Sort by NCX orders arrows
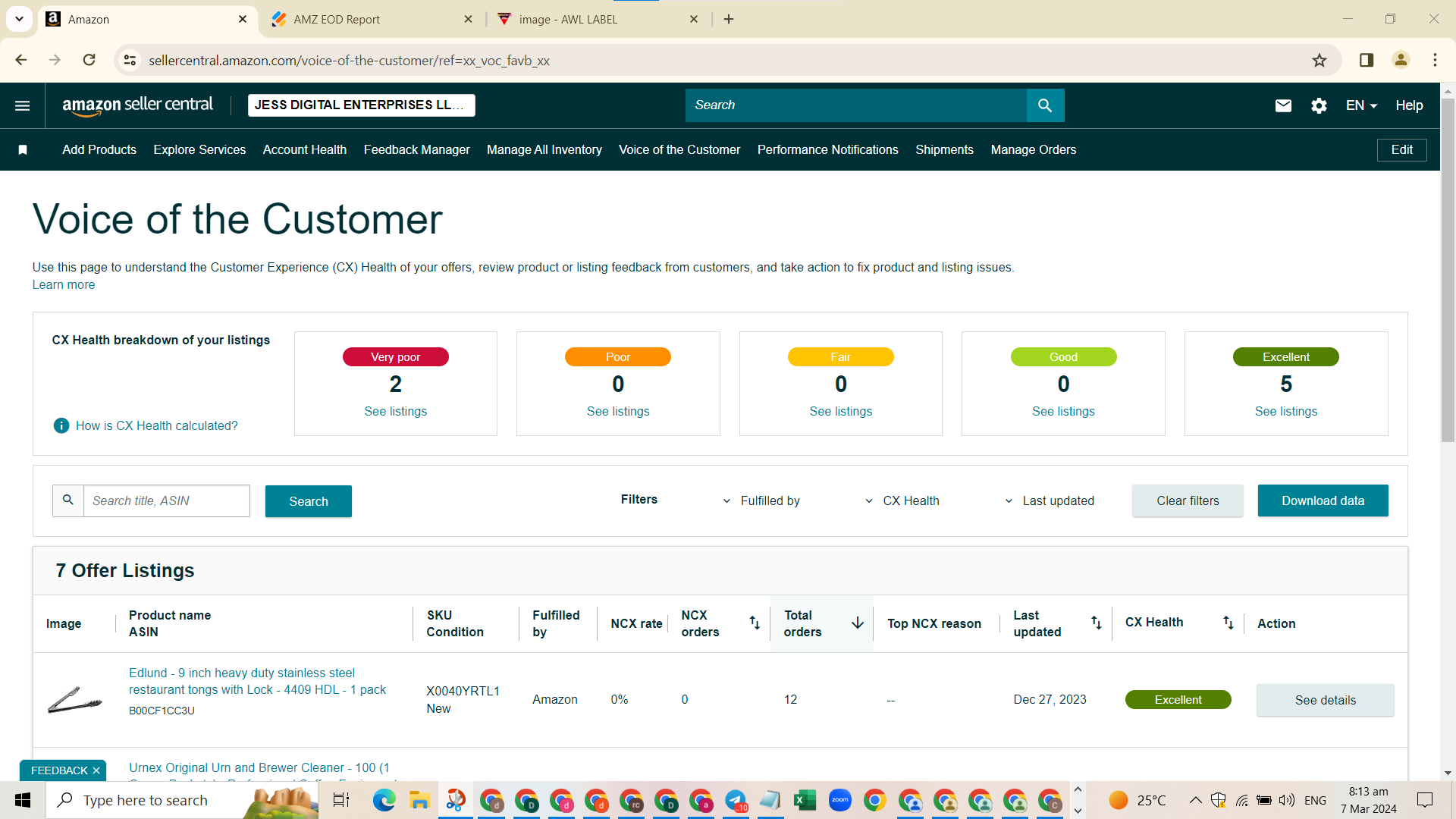 pyautogui.click(x=755, y=623)
